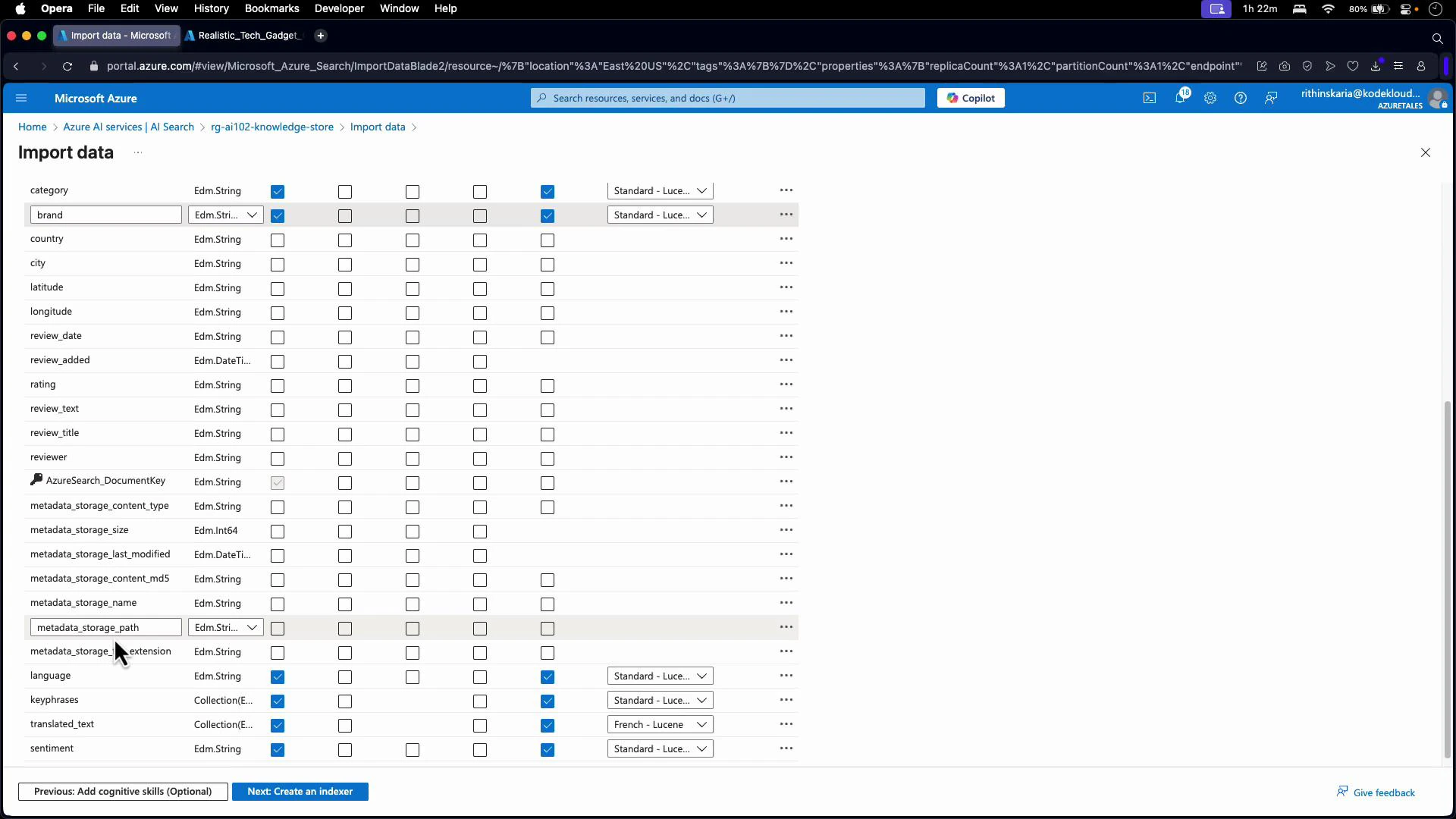Uncheck Retrievable for the category field
This screenshot has height=819, width=1456.
(278, 192)
